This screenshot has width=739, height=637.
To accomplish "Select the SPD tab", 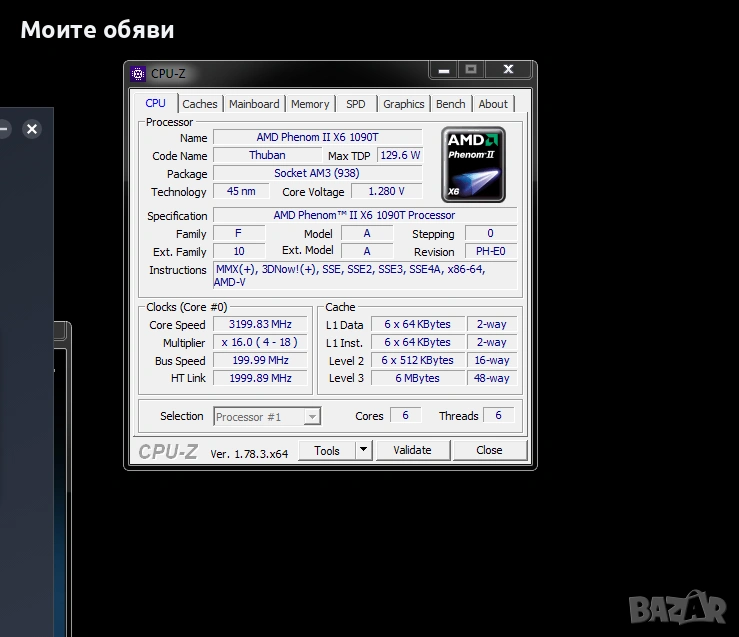I will click(356, 104).
